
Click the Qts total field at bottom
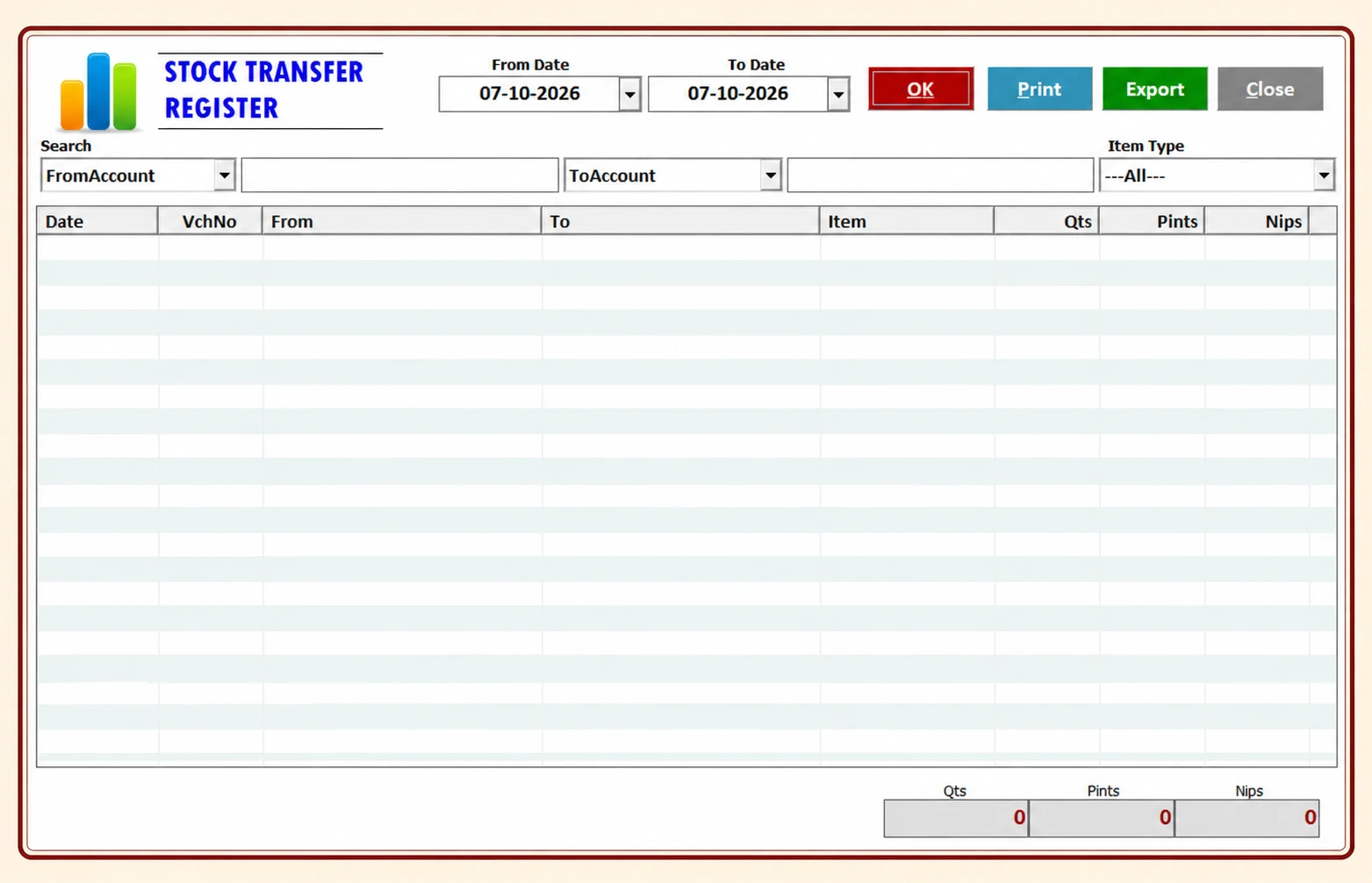(956, 818)
